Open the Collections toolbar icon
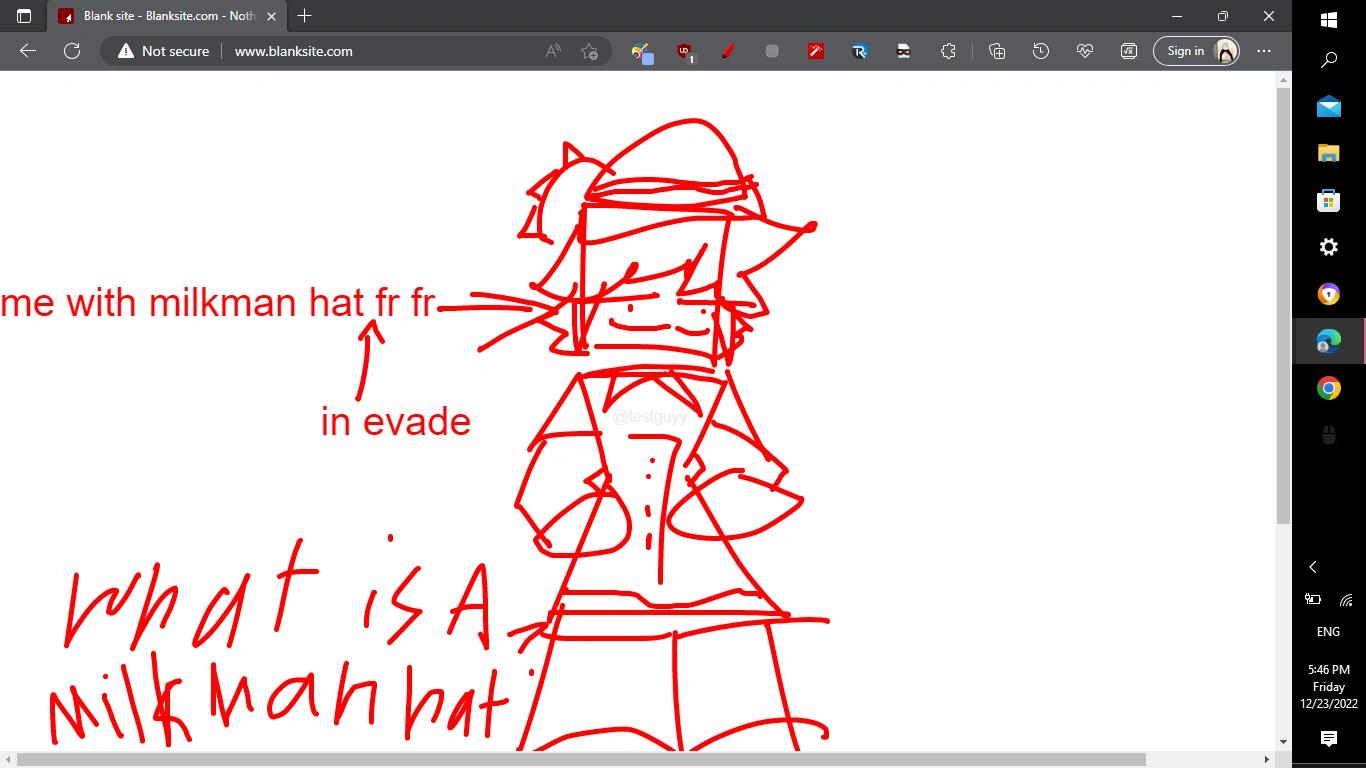The image size is (1366, 768). click(996, 51)
